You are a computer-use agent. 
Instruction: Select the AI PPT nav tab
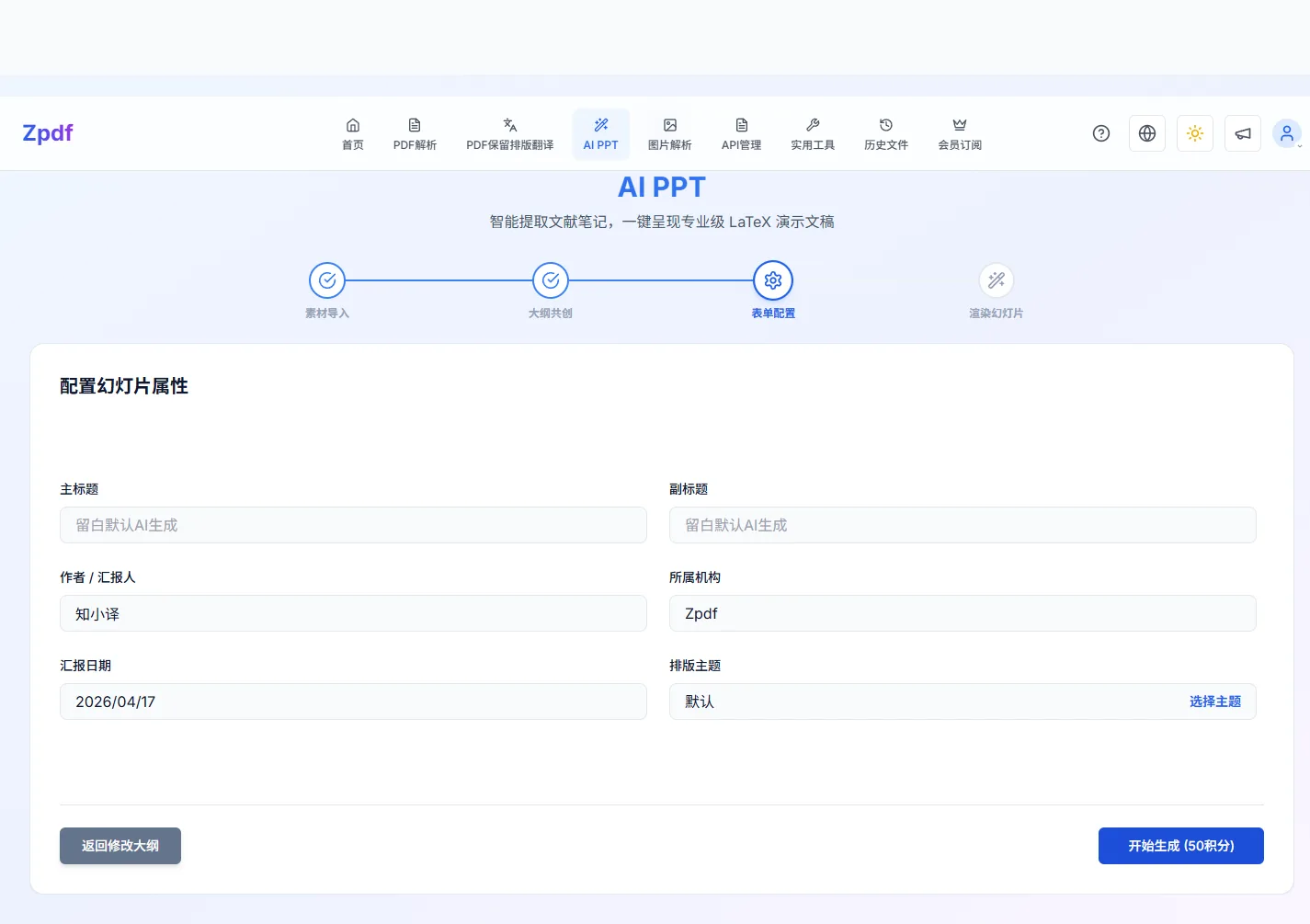coord(601,133)
